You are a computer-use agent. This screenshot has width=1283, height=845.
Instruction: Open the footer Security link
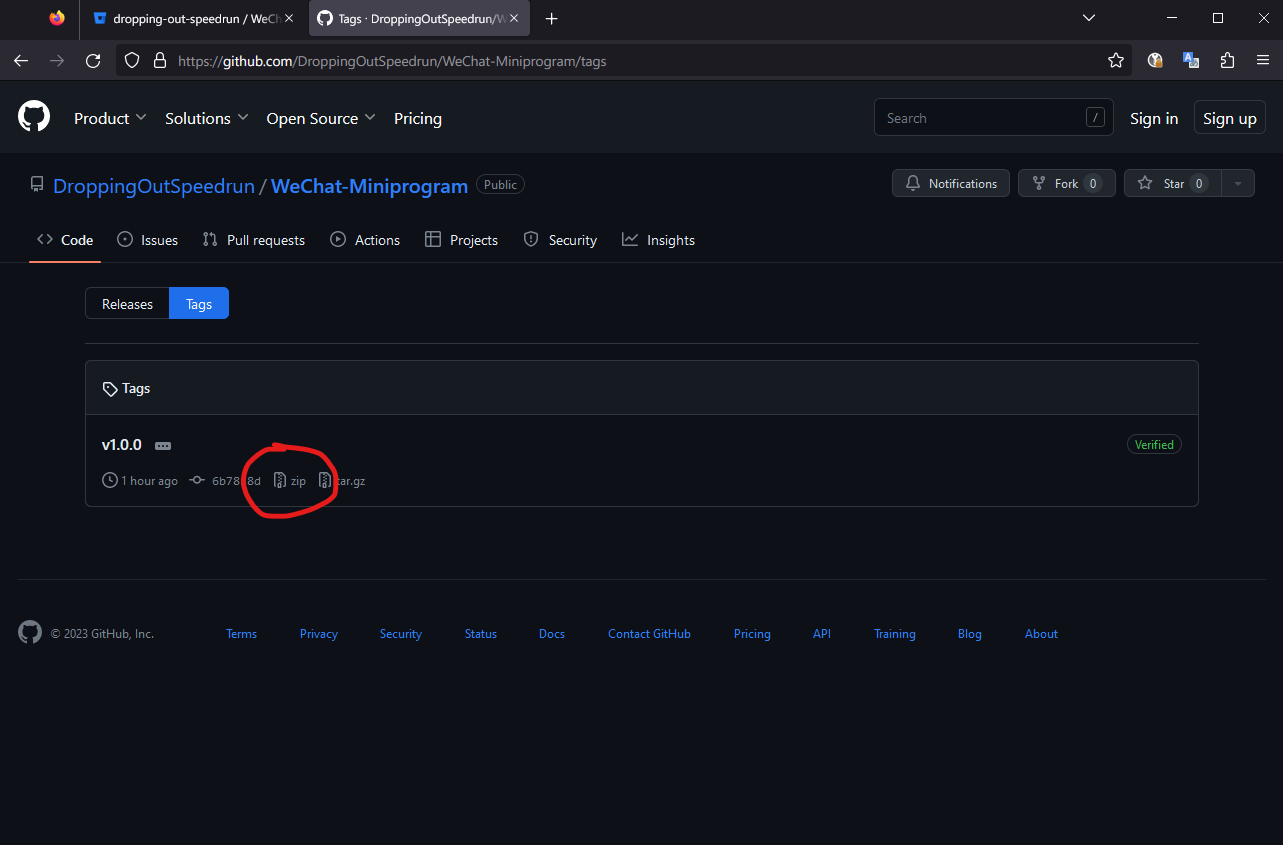(401, 634)
